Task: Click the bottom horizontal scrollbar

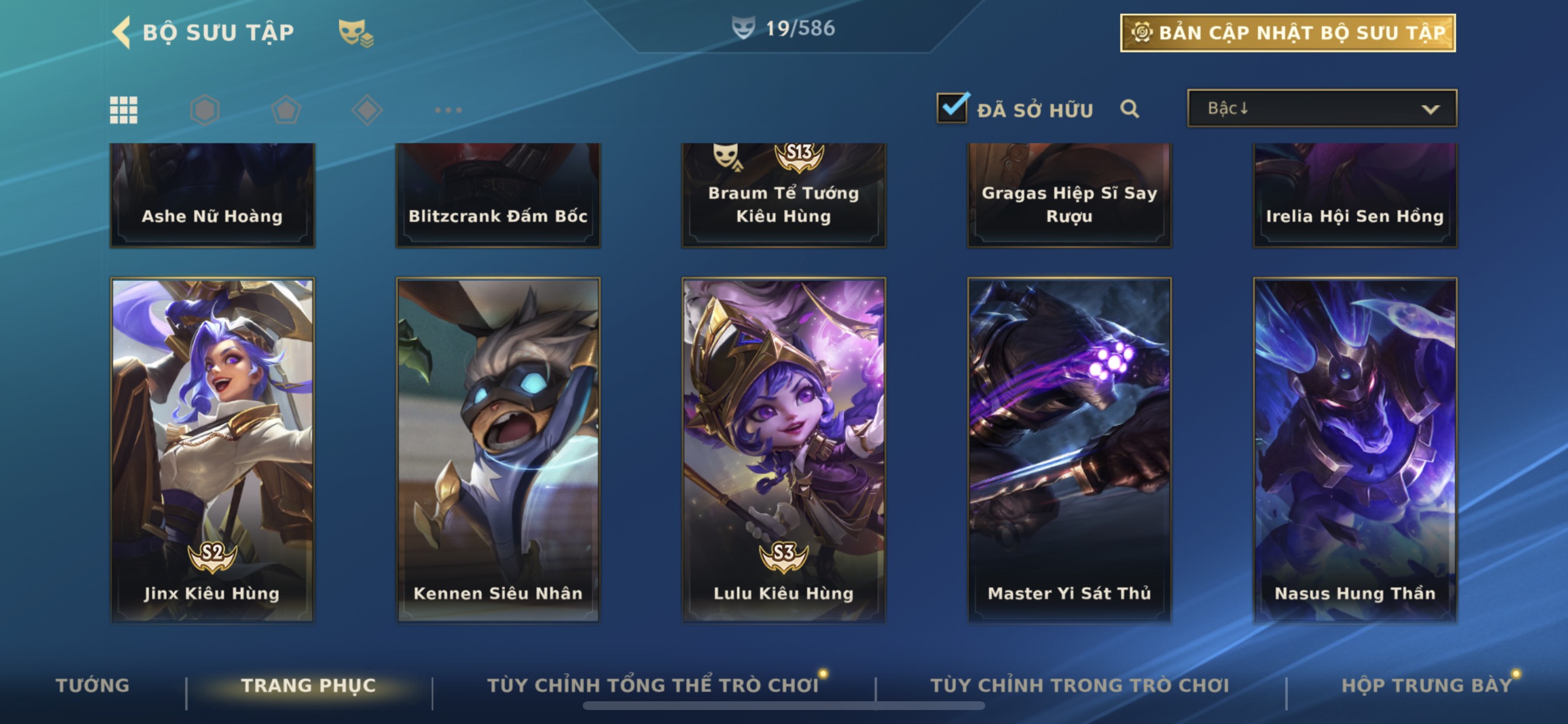Action: click(784, 706)
